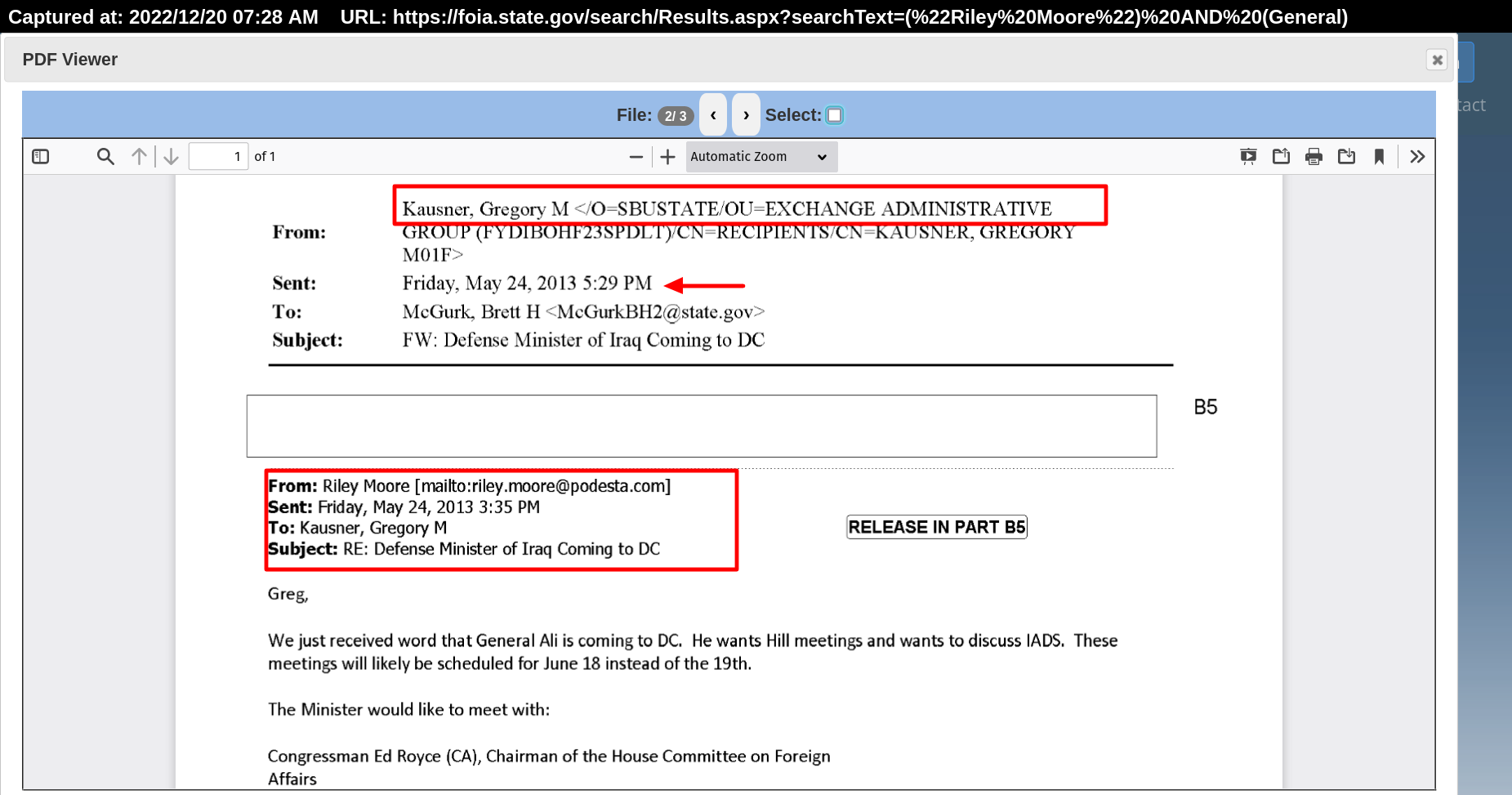Zoom out with minus button

point(636,157)
